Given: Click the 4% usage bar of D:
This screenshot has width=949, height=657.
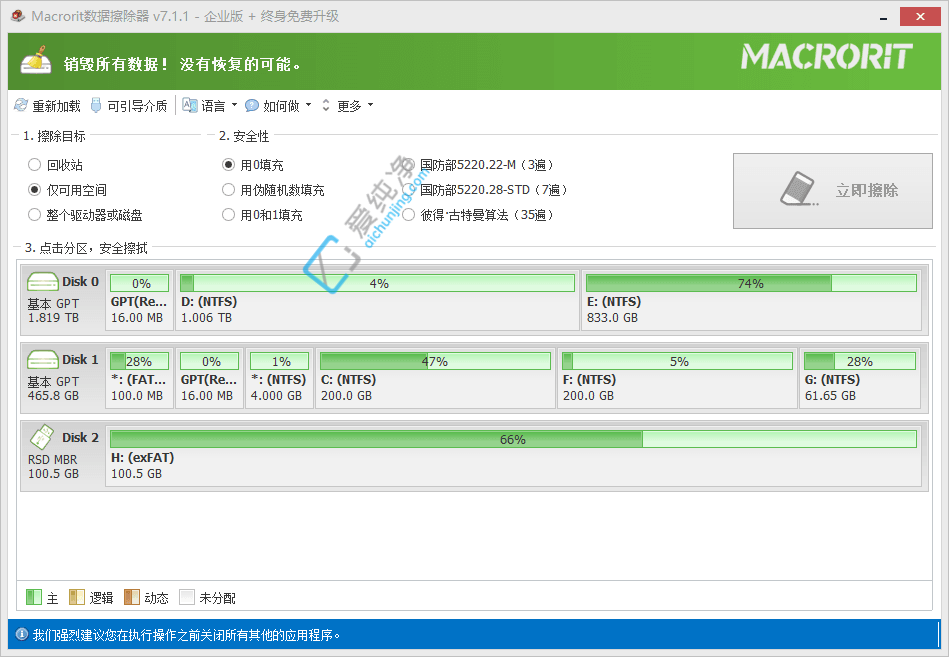Looking at the screenshot, I should [x=377, y=283].
